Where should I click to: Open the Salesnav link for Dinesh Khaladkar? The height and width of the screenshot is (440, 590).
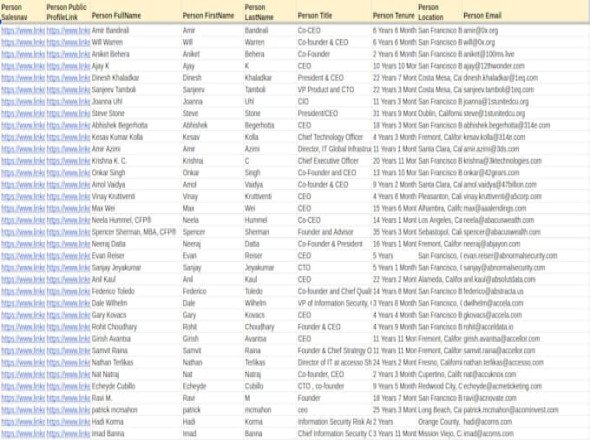pos(23,78)
